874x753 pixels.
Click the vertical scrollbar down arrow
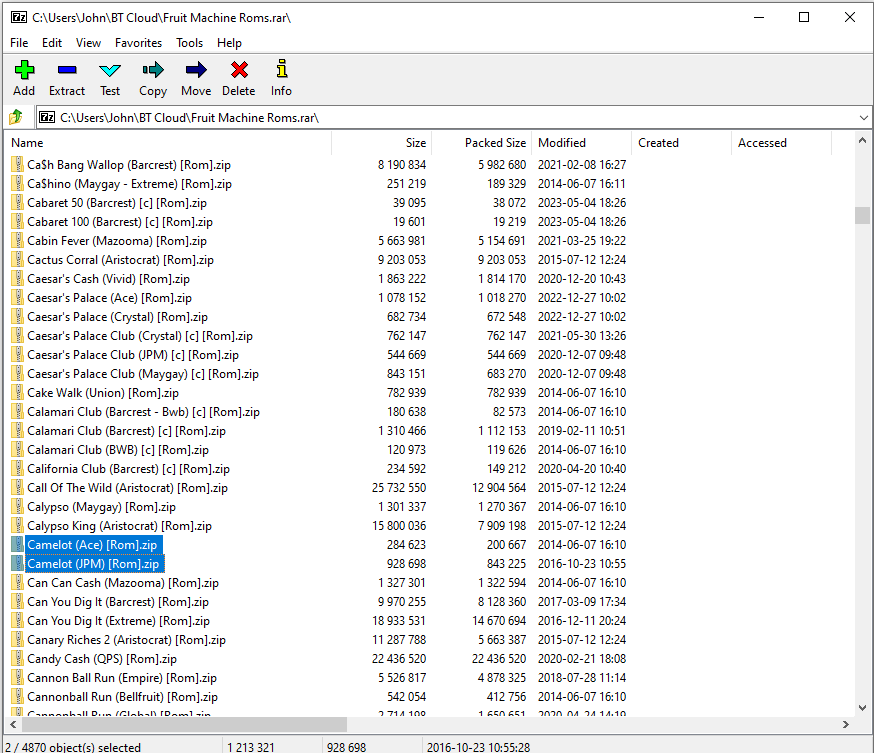tap(862, 708)
